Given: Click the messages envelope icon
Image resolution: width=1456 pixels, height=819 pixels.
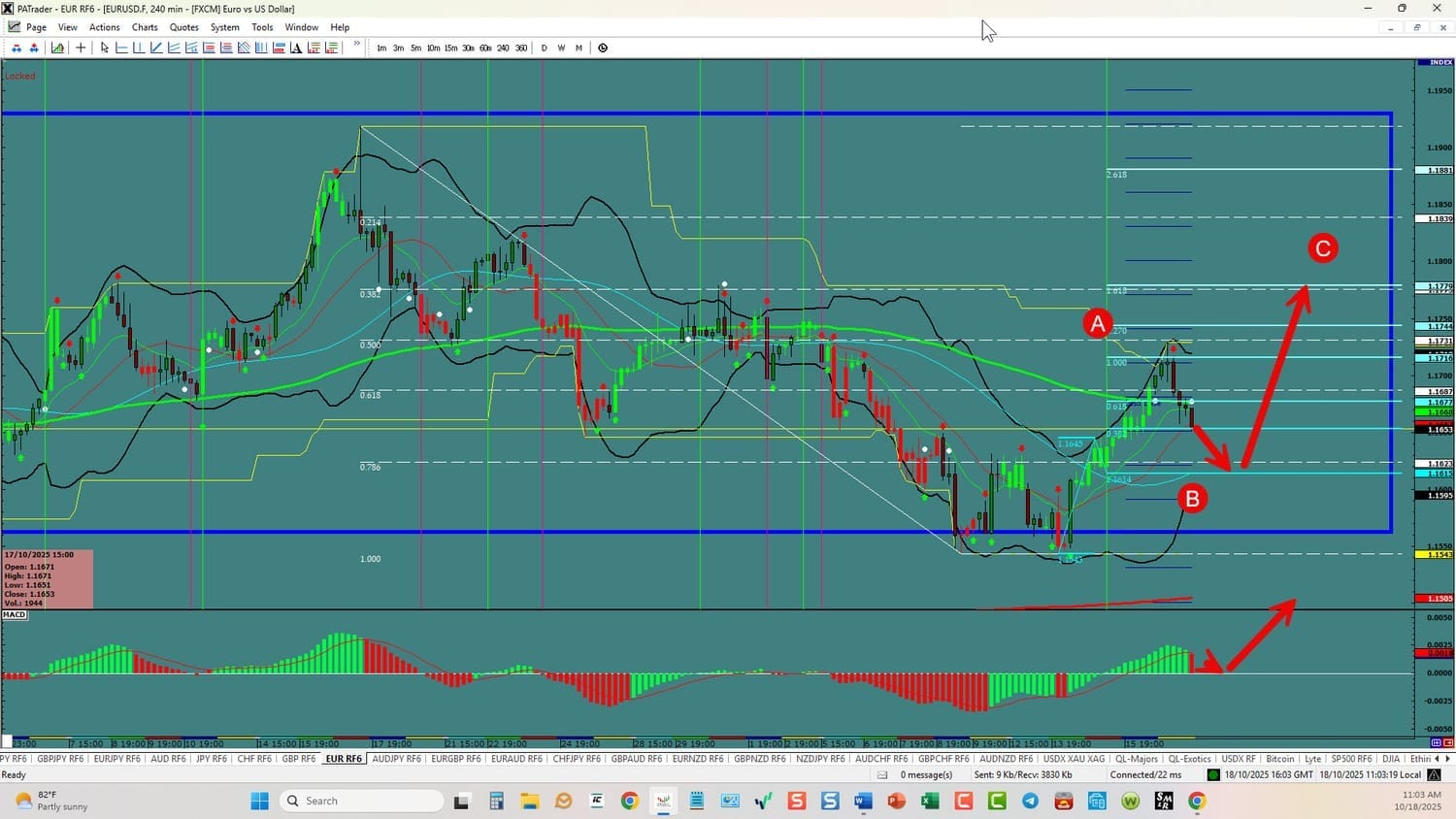Looking at the screenshot, I should pyautogui.click(x=882, y=774).
